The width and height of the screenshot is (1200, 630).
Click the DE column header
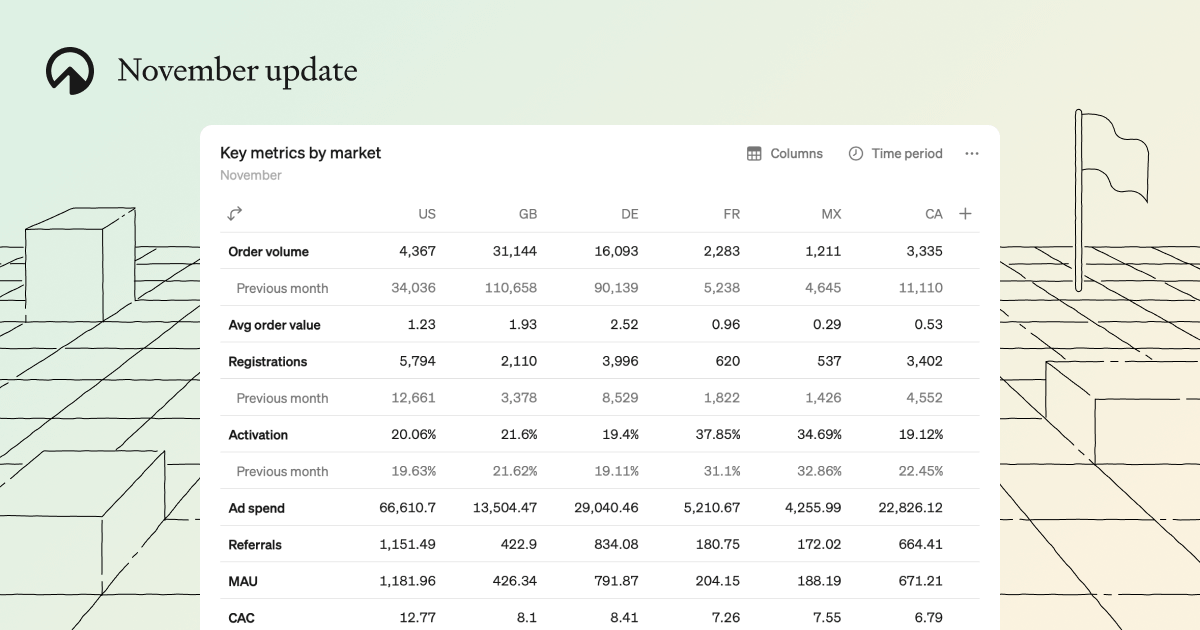click(629, 214)
